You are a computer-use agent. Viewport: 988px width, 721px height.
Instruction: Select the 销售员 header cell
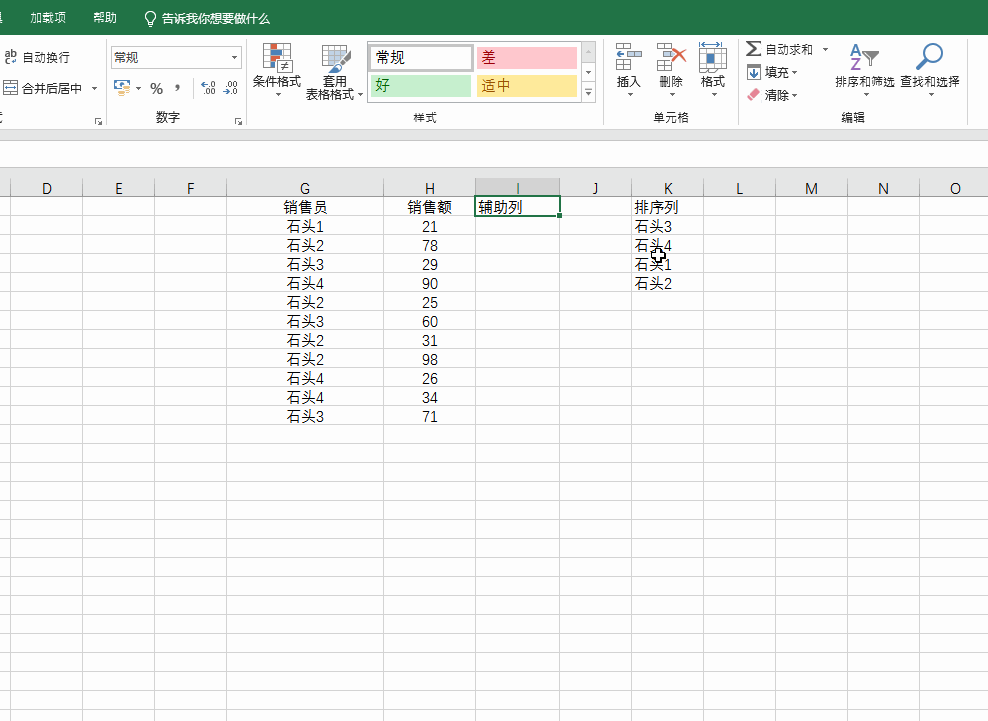(x=305, y=207)
